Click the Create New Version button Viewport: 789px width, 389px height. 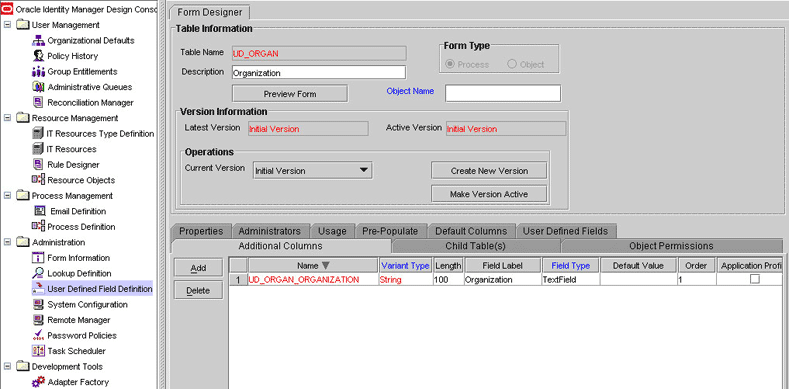489,171
